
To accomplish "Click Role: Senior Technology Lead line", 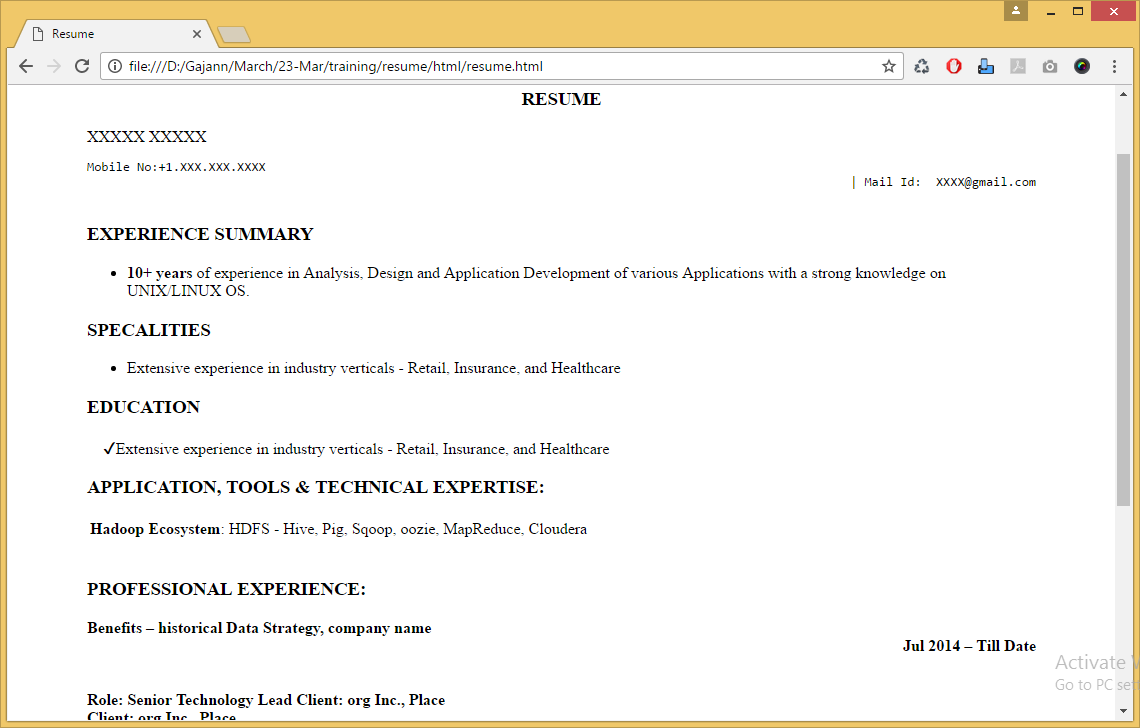I will click(x=266, y=700).
